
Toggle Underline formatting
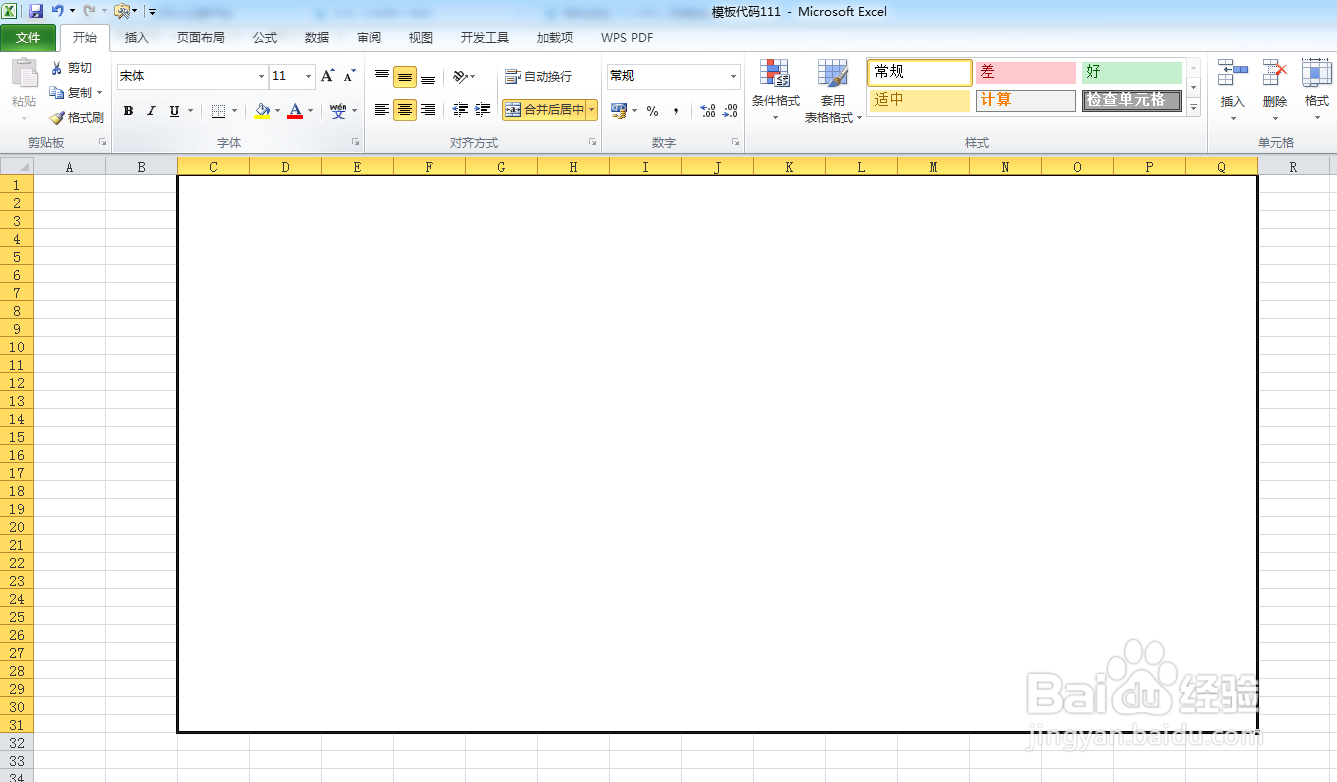tap(174, 111)
